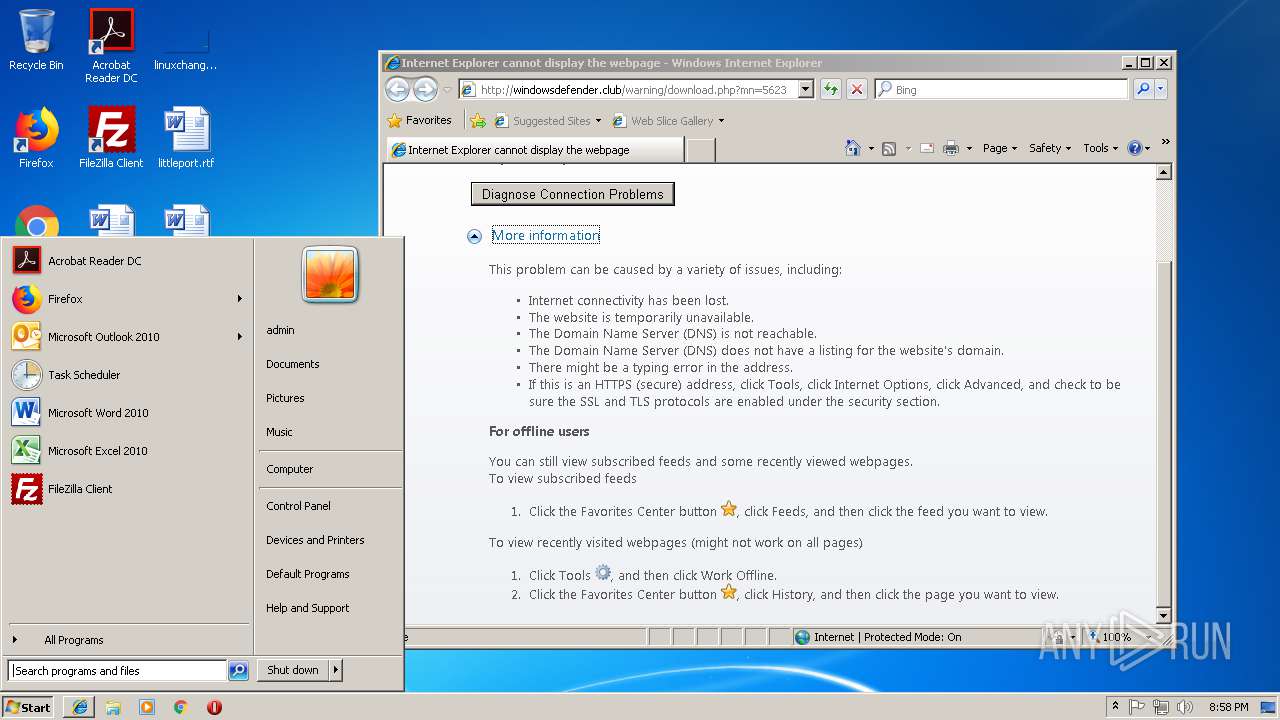Screen dimensions: 1280x720
Task: Open the Favorites star button
Action: click(x=419, y=120)
